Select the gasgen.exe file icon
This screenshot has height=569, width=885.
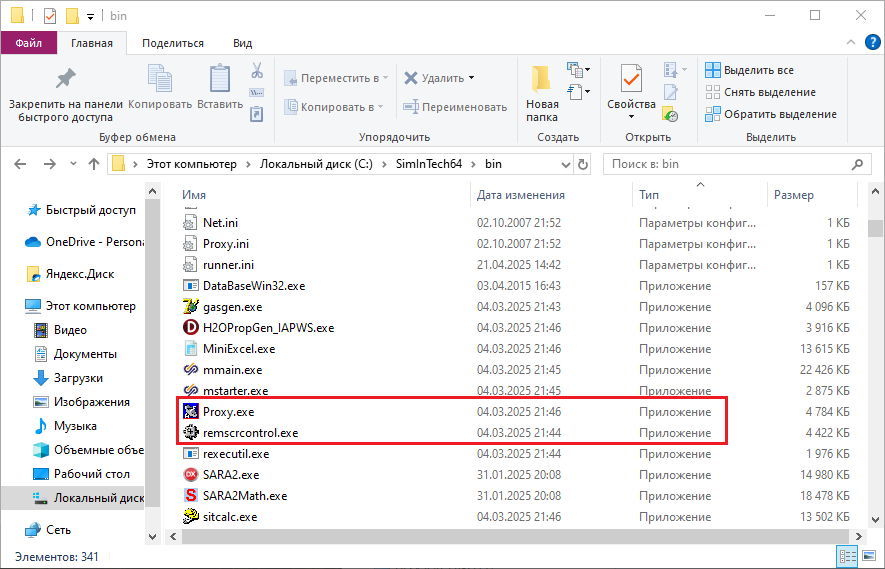191,307
